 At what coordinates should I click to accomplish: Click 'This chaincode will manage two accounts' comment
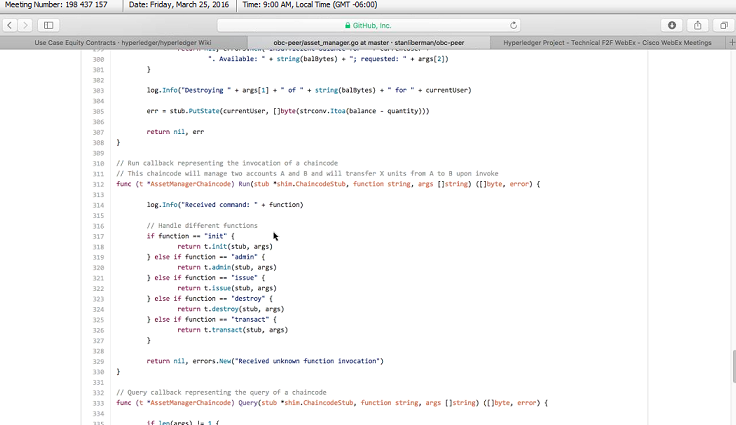coord(307,174)
